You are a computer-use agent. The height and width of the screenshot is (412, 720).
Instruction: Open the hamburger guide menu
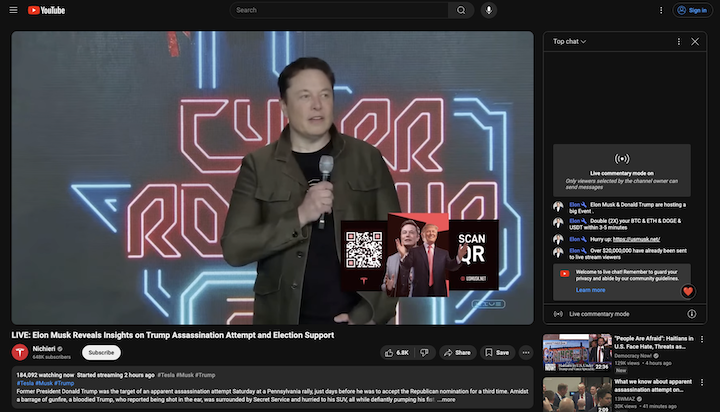click(x=13, y=10)
